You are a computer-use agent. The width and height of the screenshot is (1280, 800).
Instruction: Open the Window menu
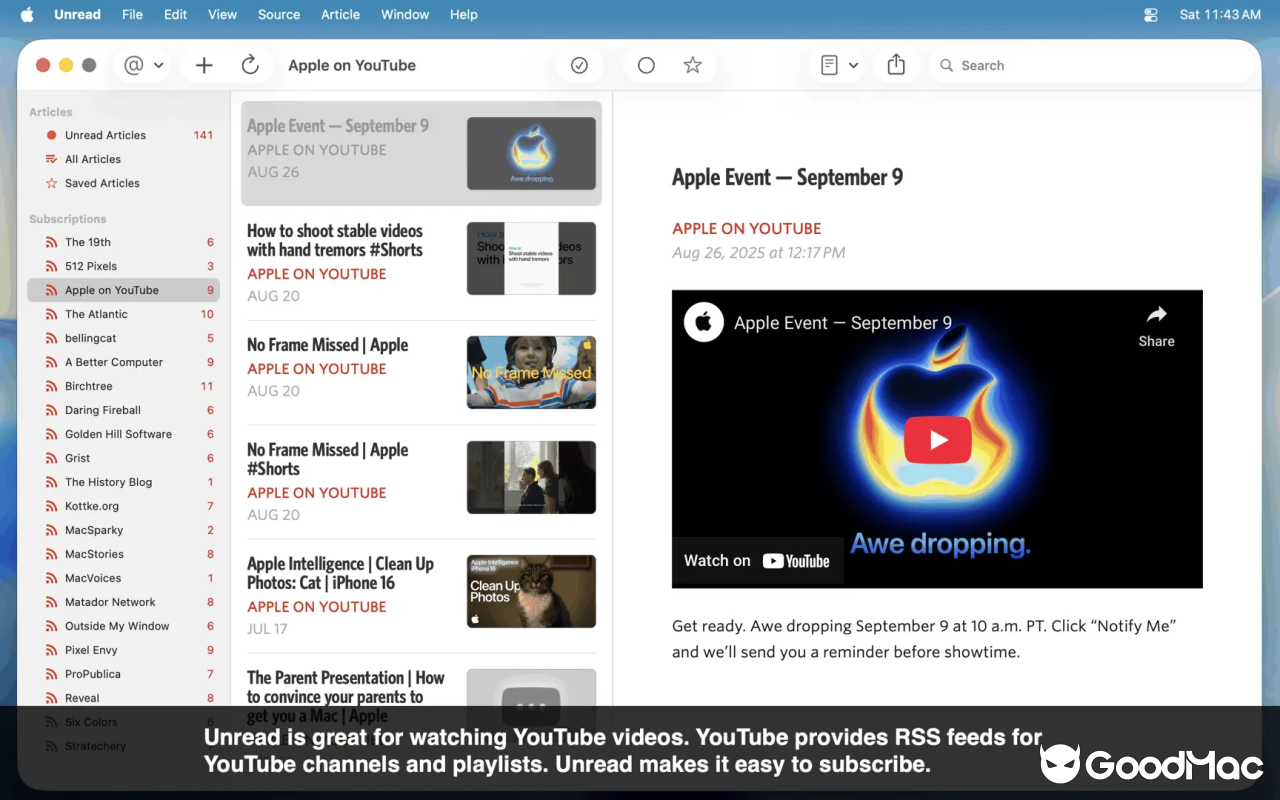405,14
